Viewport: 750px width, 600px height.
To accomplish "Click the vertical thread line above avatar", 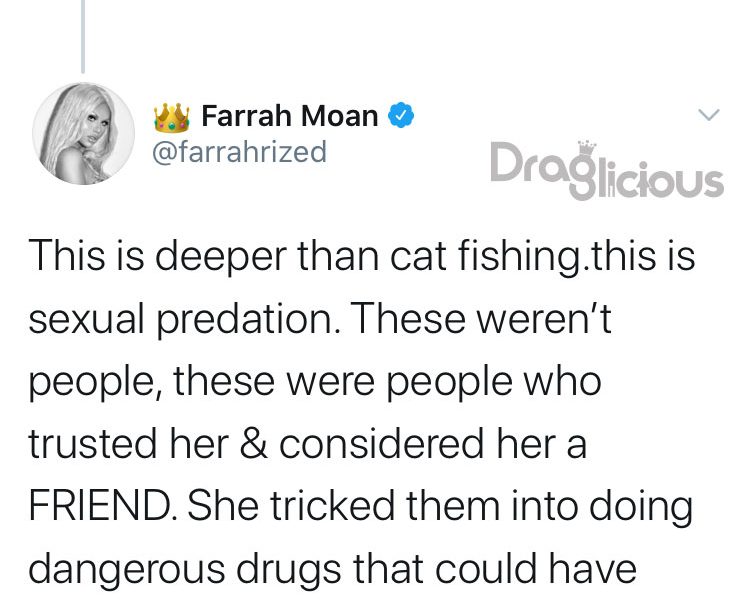I will pyautogui.click(x=83, y=36).
